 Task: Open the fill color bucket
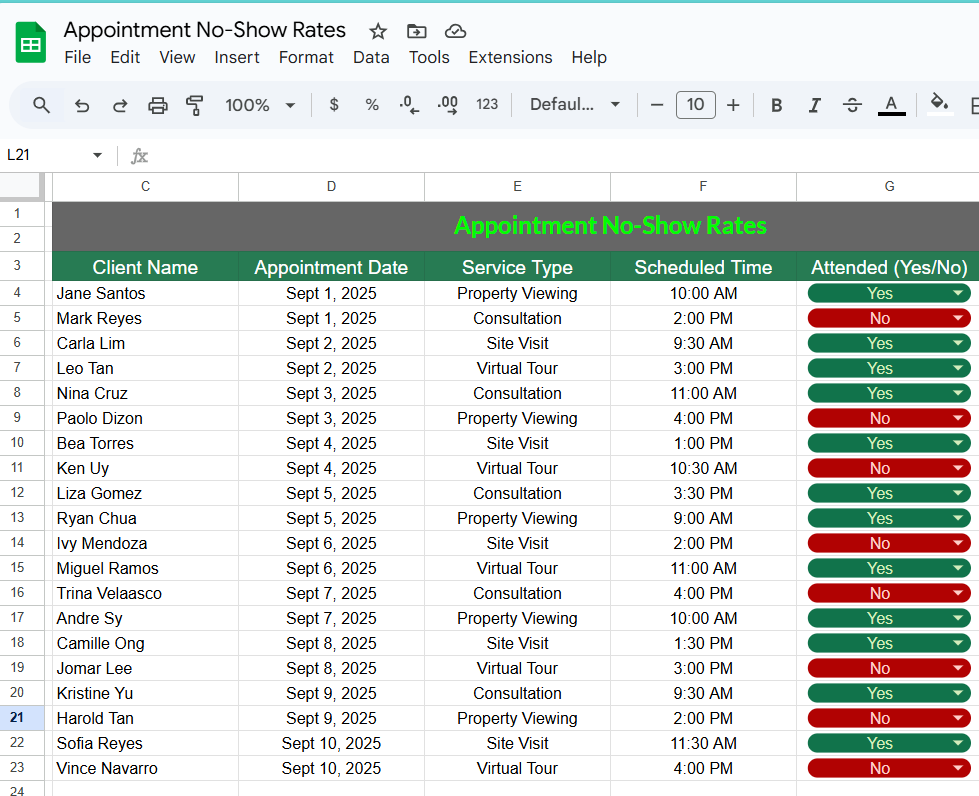[x=939, y=104]
